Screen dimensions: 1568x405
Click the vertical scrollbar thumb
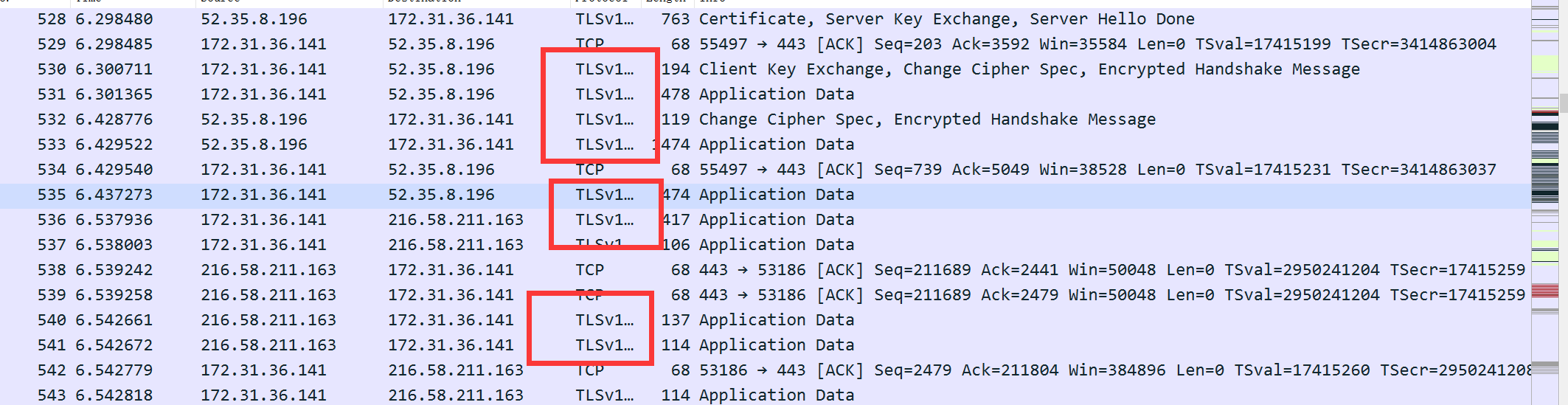pos(1563,102)
